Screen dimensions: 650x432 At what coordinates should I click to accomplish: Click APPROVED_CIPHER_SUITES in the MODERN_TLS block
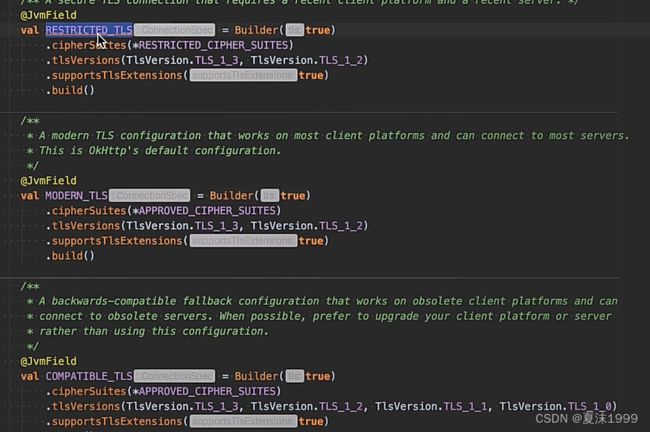[207, 211]
